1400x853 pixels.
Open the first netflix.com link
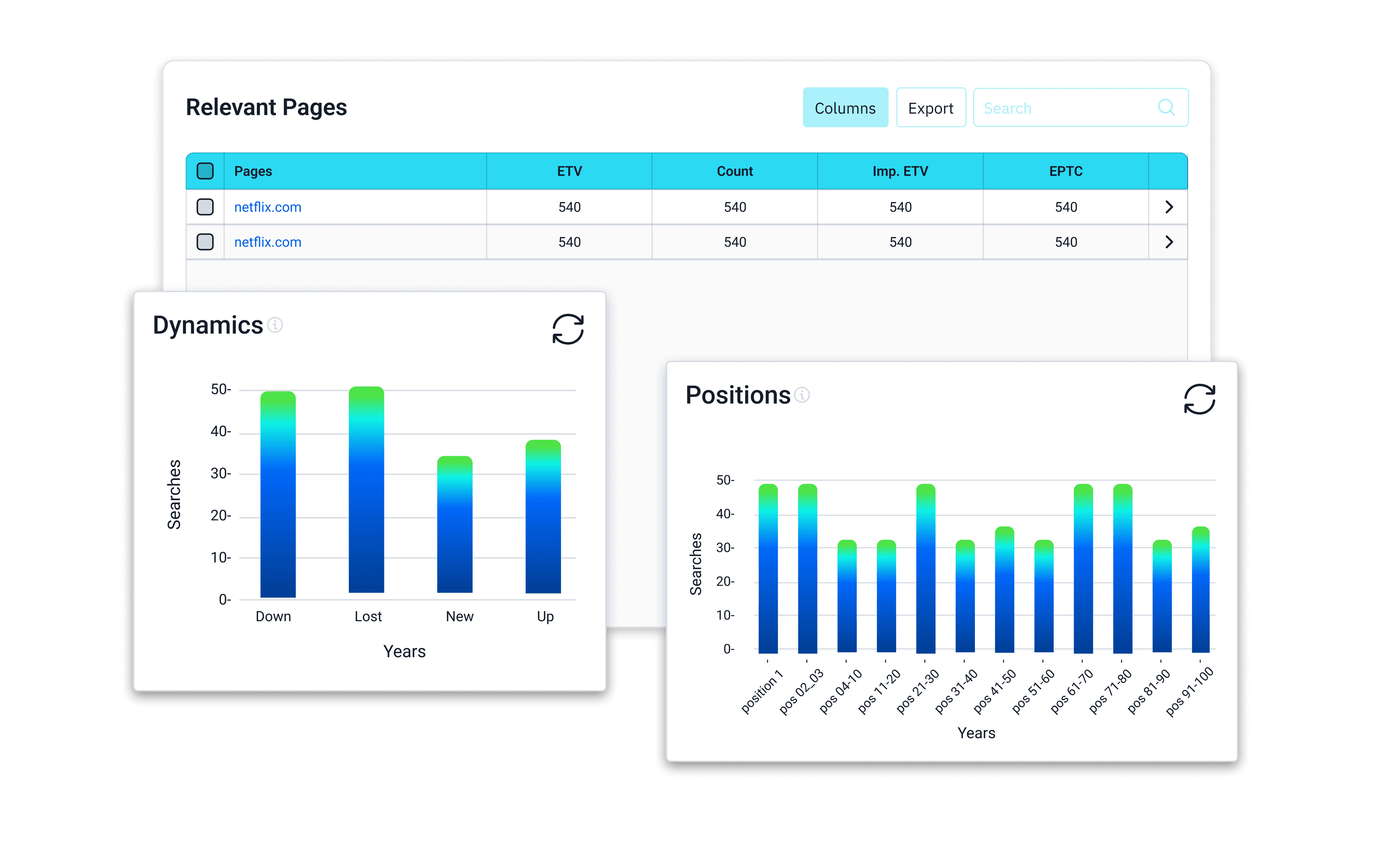click(268, 207)
